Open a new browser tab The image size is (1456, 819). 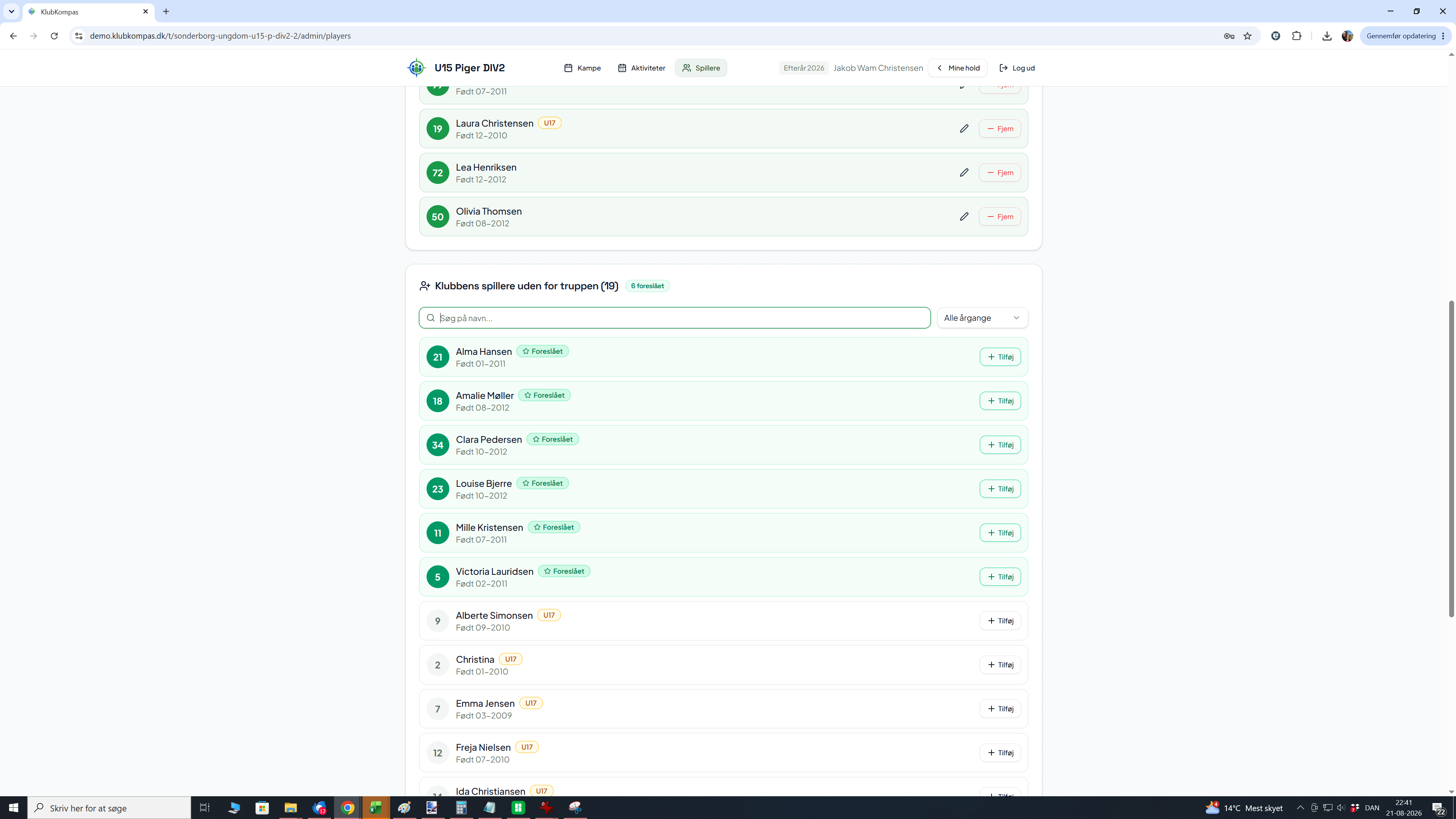point(166,11)
